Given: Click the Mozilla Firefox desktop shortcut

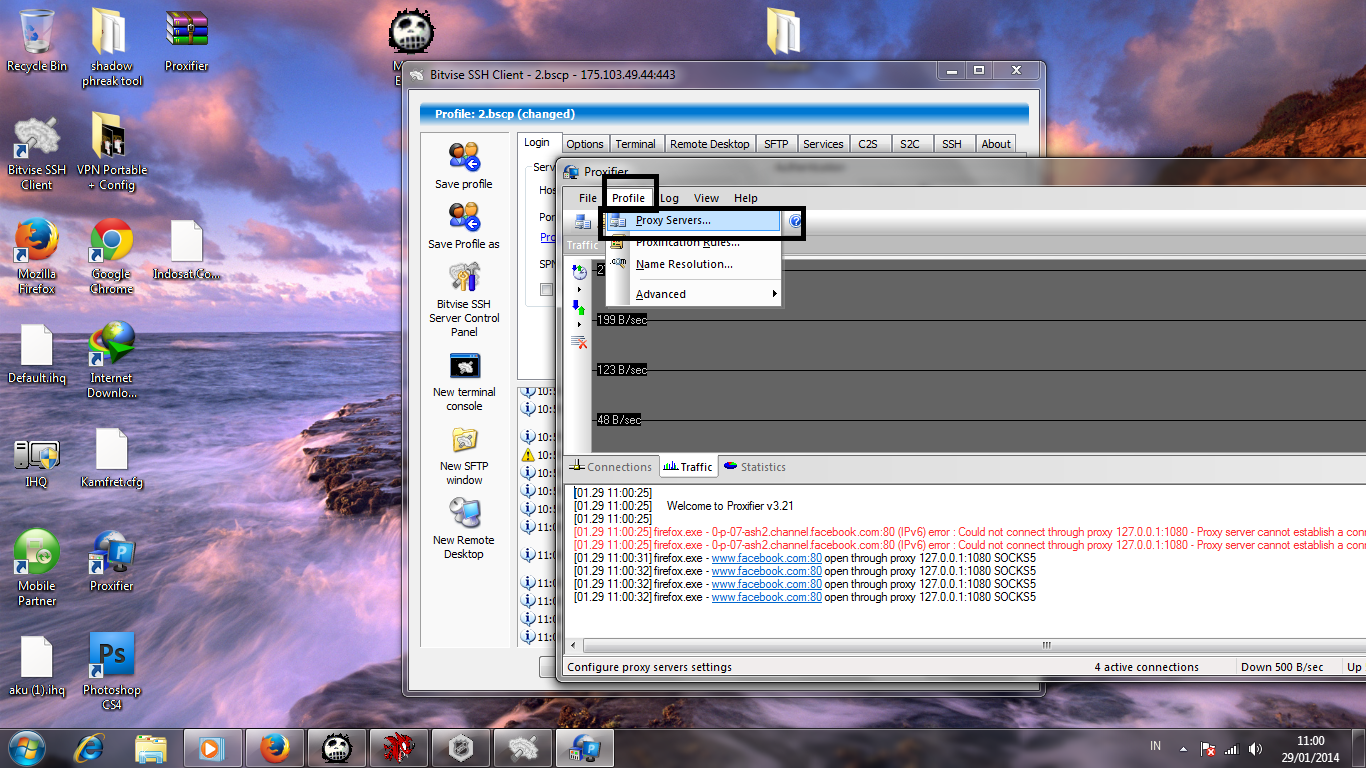Looking at the screenshot, I should tap(37, 257).
